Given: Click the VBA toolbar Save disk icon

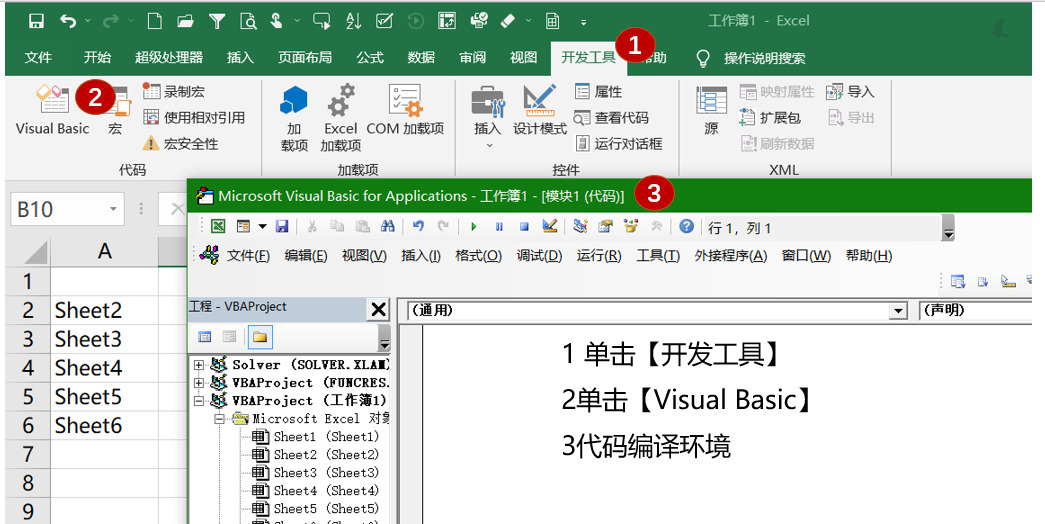Looking at the screenshot, I should [282, 227].
